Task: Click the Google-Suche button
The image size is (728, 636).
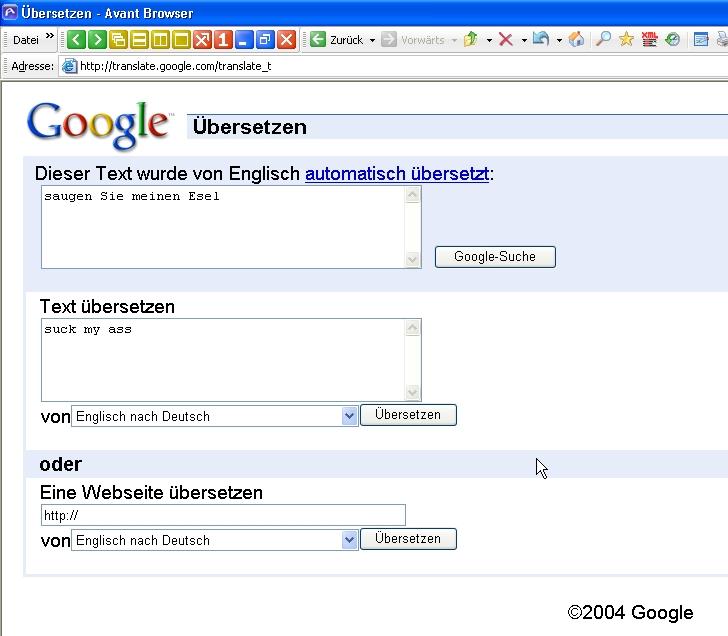Action: tap(495, 257)
